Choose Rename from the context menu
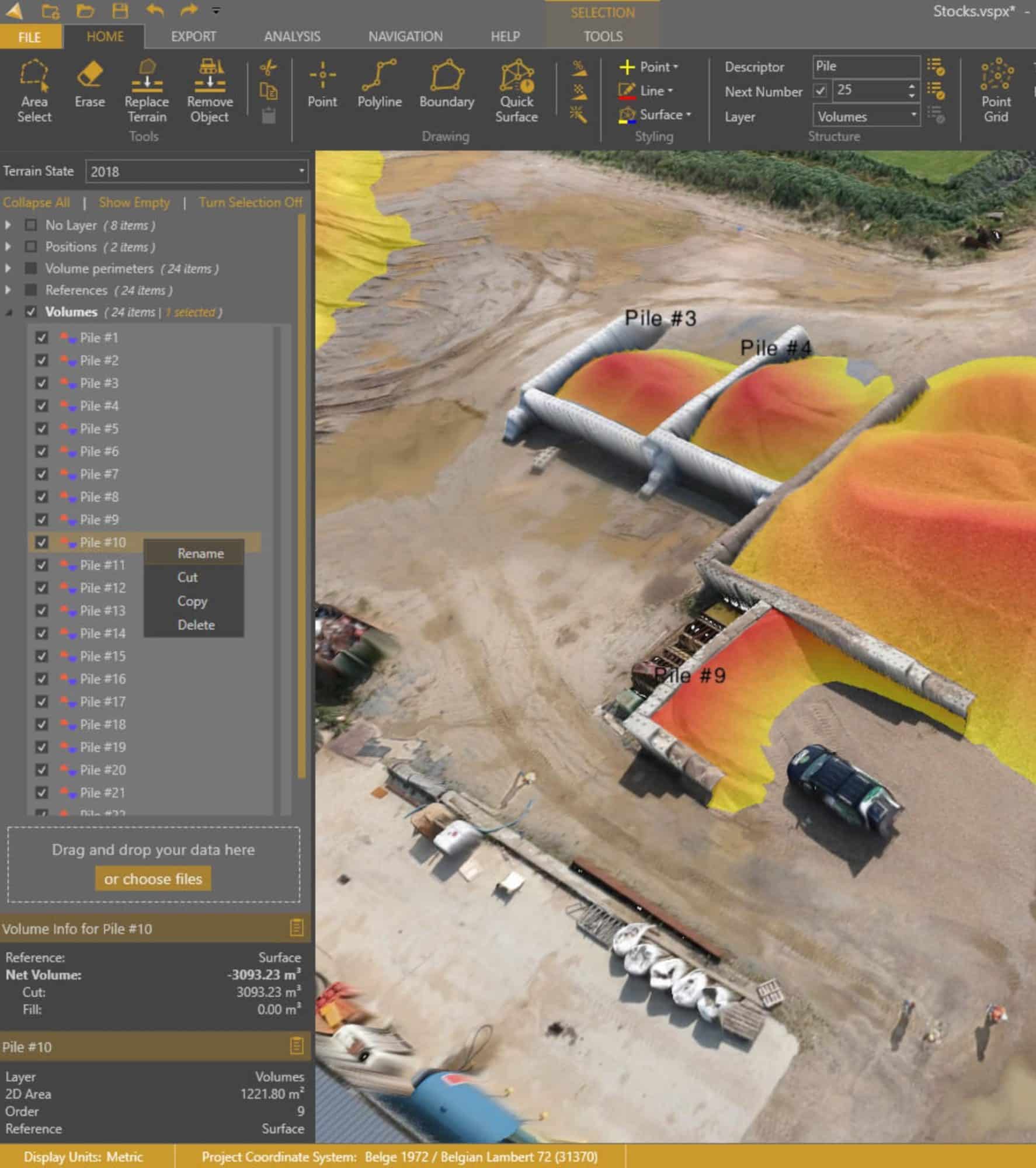The image size is (1036, 1168). [x=200, y=553]
